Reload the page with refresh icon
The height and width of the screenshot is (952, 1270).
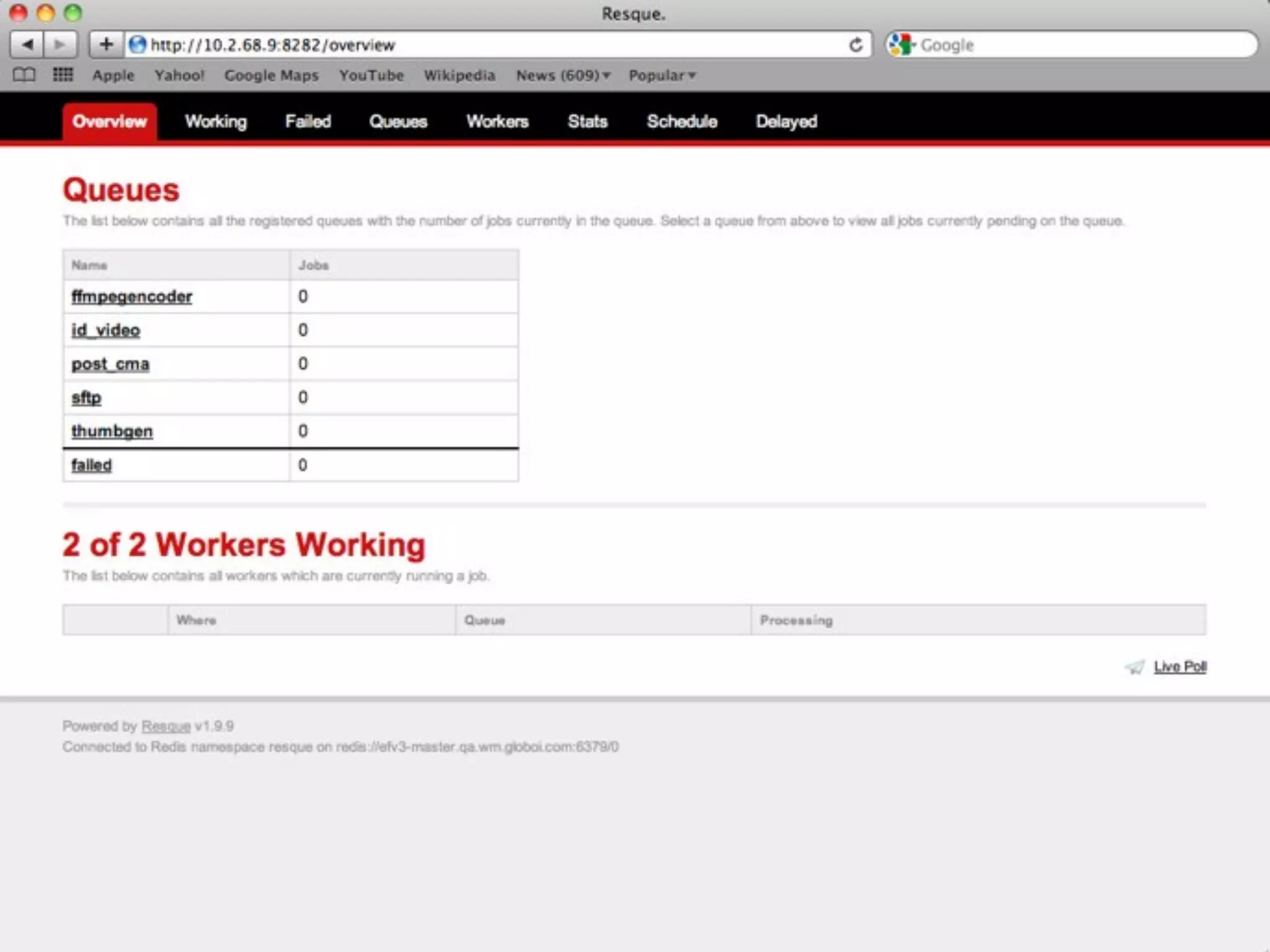click(856, 45)
